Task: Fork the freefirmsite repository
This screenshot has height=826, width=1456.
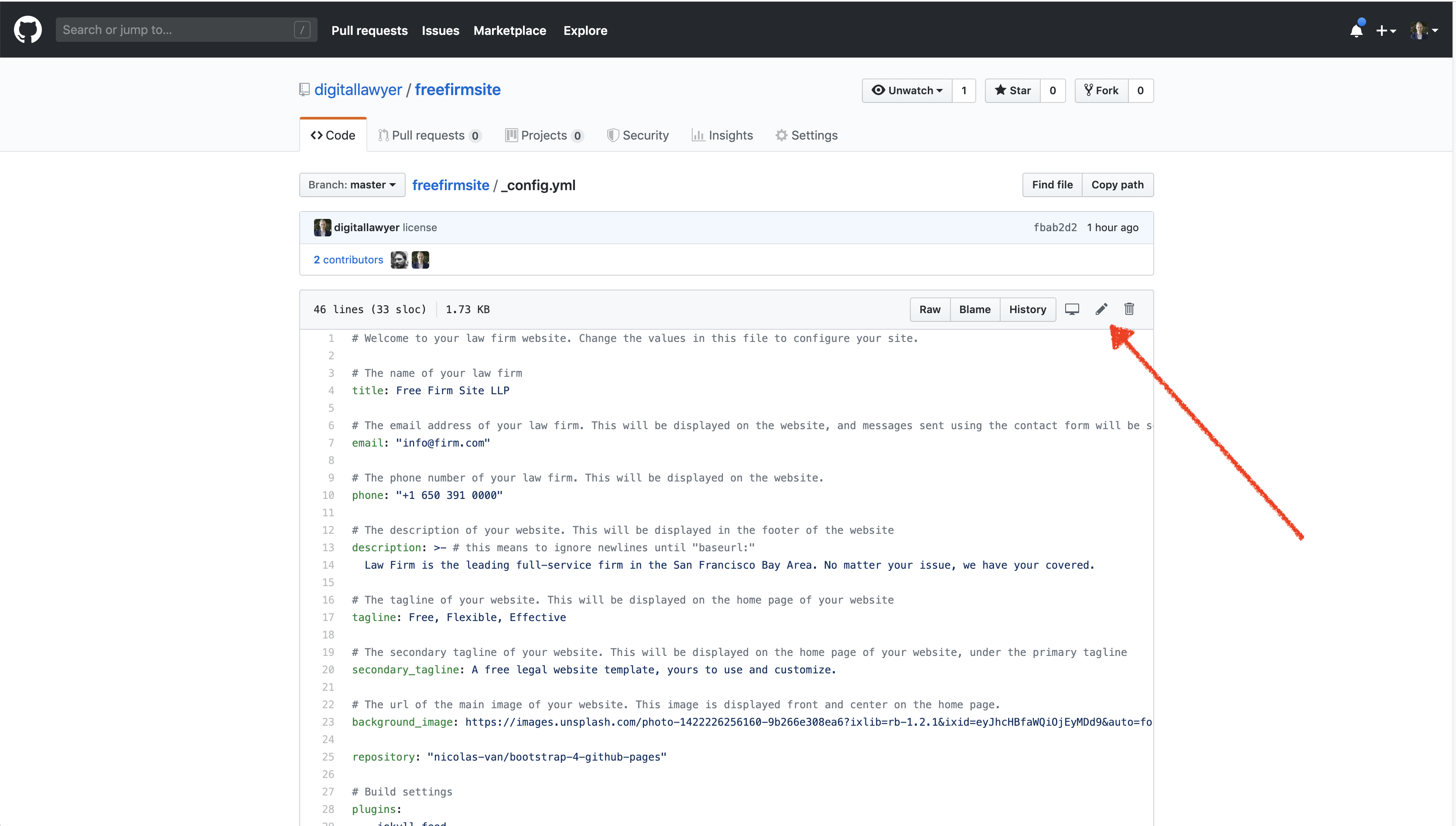Action: (x=1101, y=91)
